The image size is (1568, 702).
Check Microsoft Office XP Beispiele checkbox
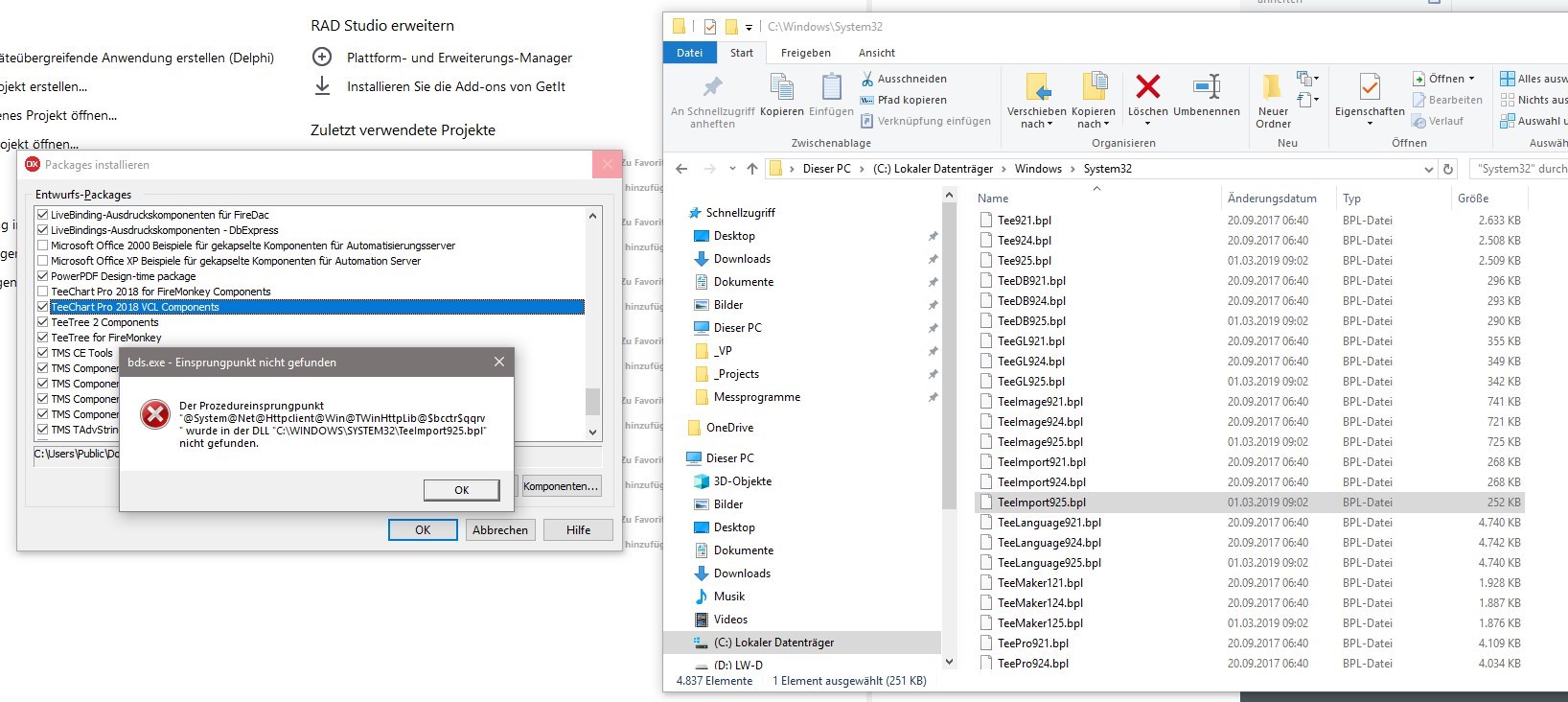pos(42,261)
